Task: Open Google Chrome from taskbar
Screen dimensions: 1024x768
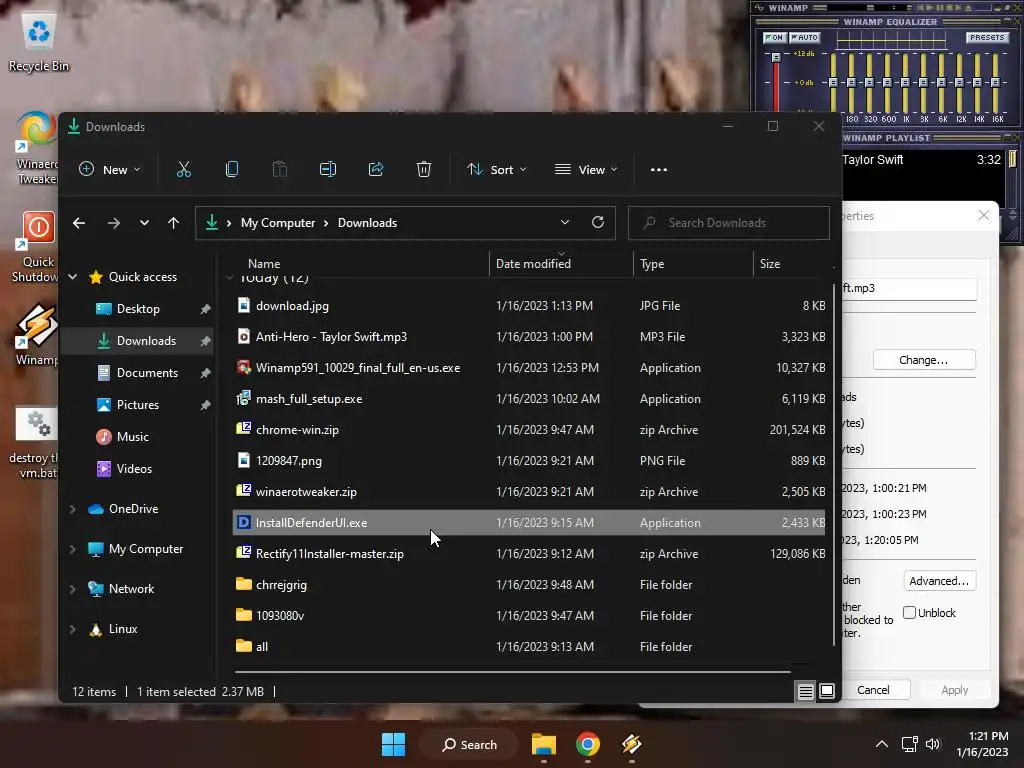Action: [588, 744]
